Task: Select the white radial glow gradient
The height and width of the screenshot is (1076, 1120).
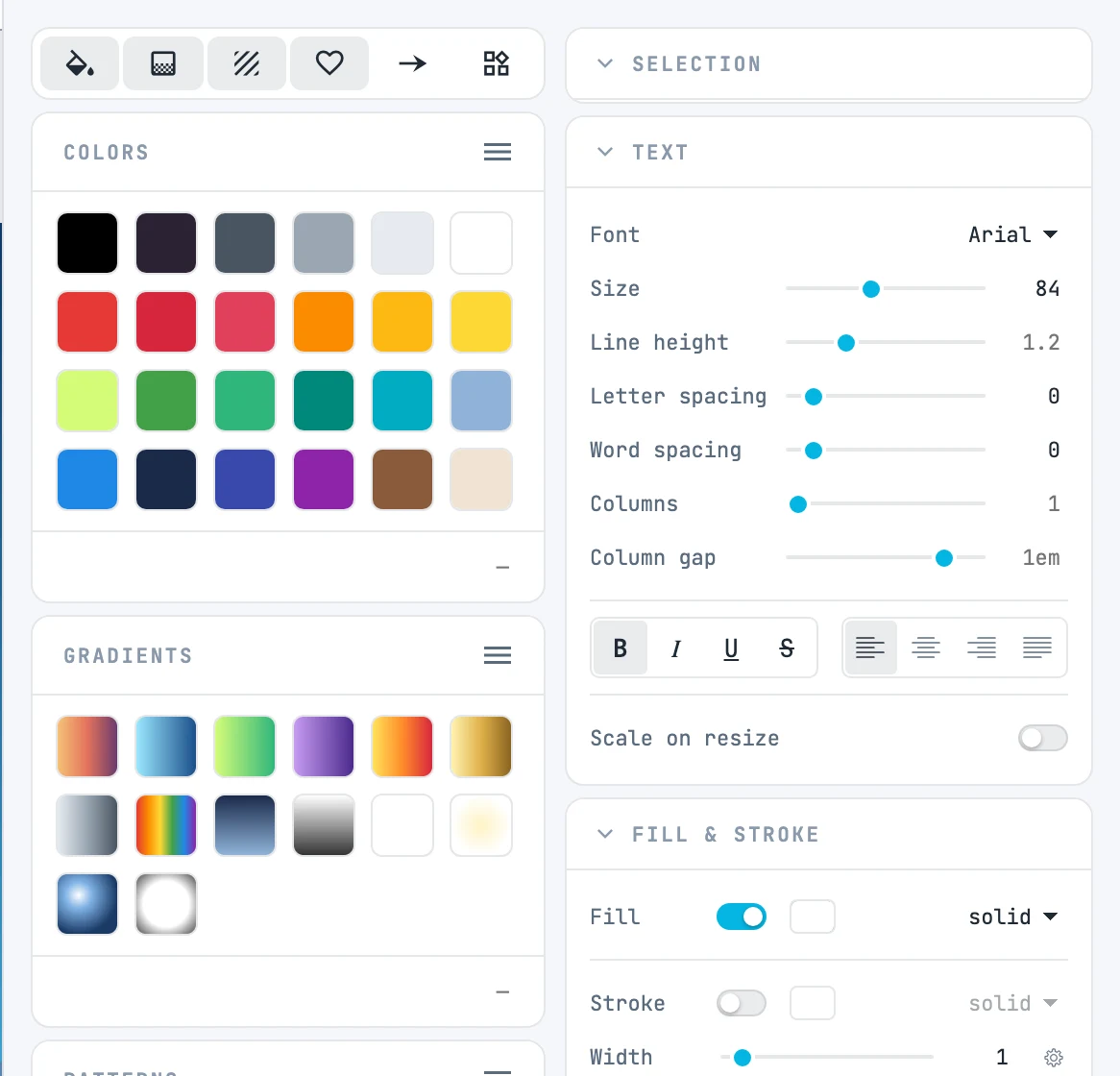Action: pos(166,904)
